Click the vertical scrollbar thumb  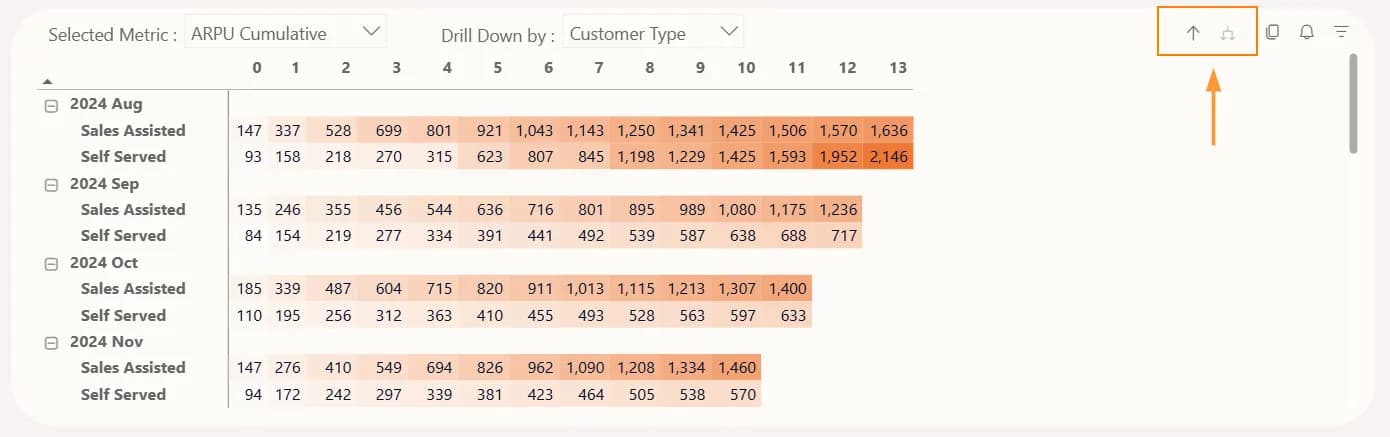pos(1353,104)
